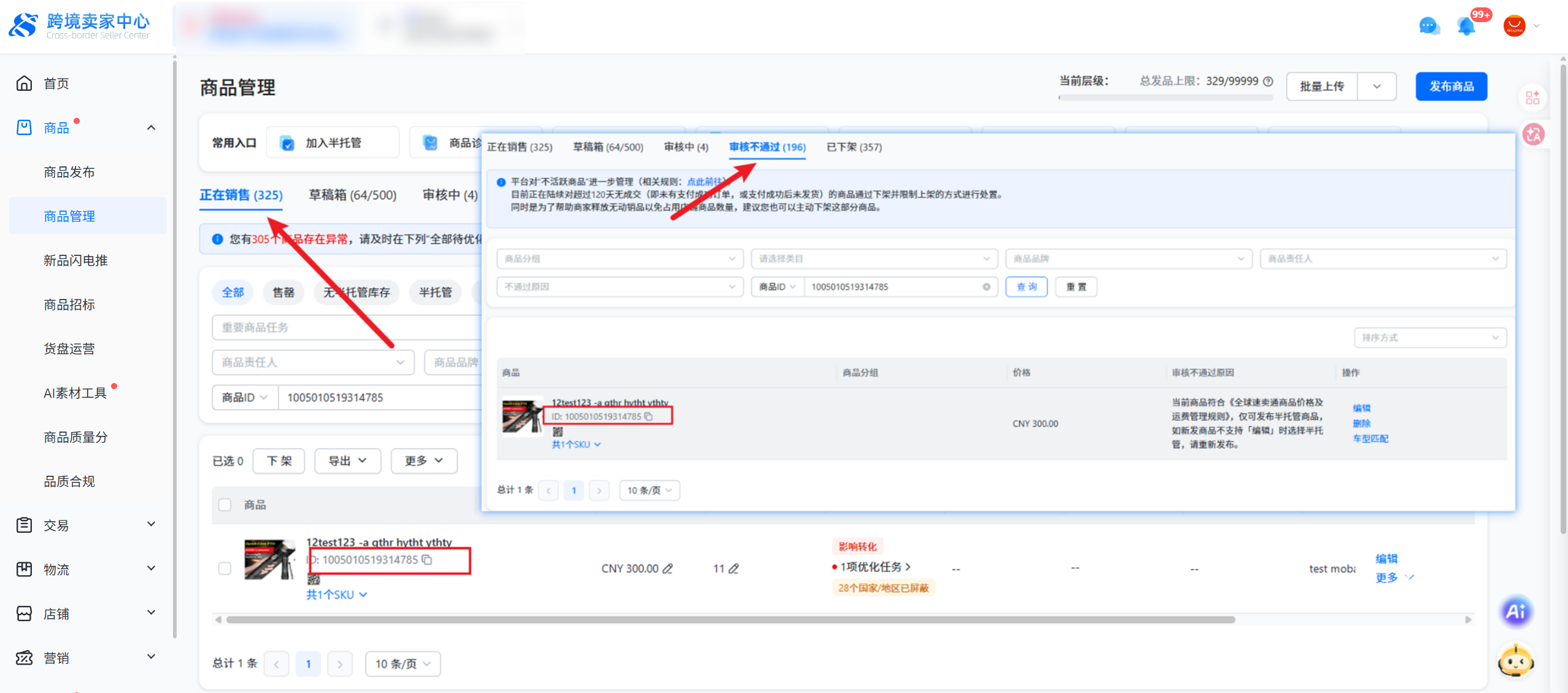
Task: Open the 10 条/页 page size dropdown
Action: click(x=402, y=664)
